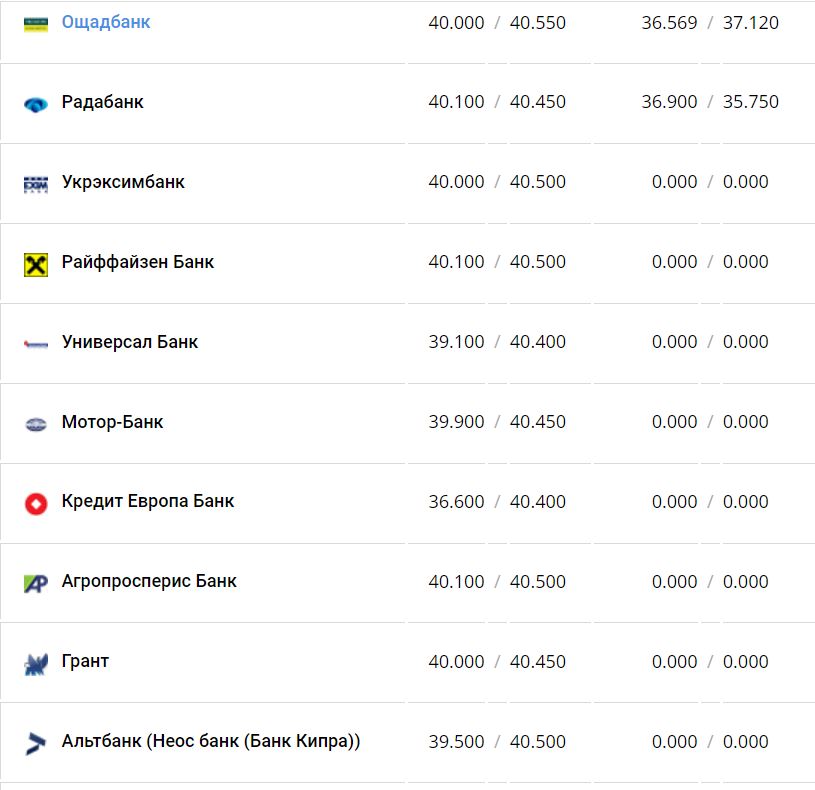Select the Альтбанк (Неос банк) name
The image size is (815, 790).
pyautogui.click(x=211, y=742)
